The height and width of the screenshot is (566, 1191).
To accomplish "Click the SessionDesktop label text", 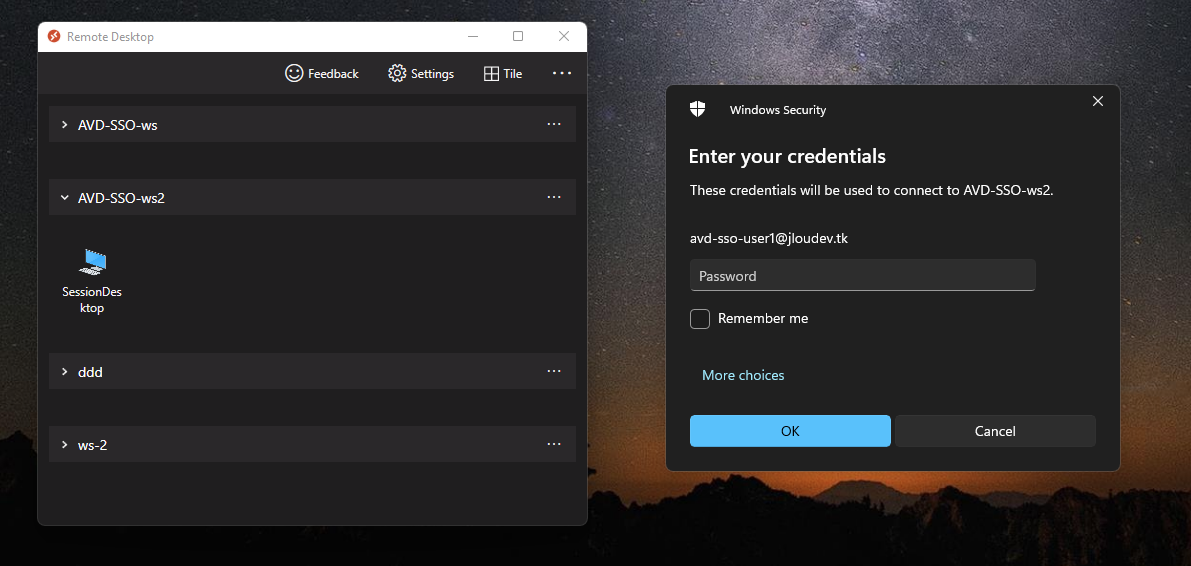I will 92,300.
